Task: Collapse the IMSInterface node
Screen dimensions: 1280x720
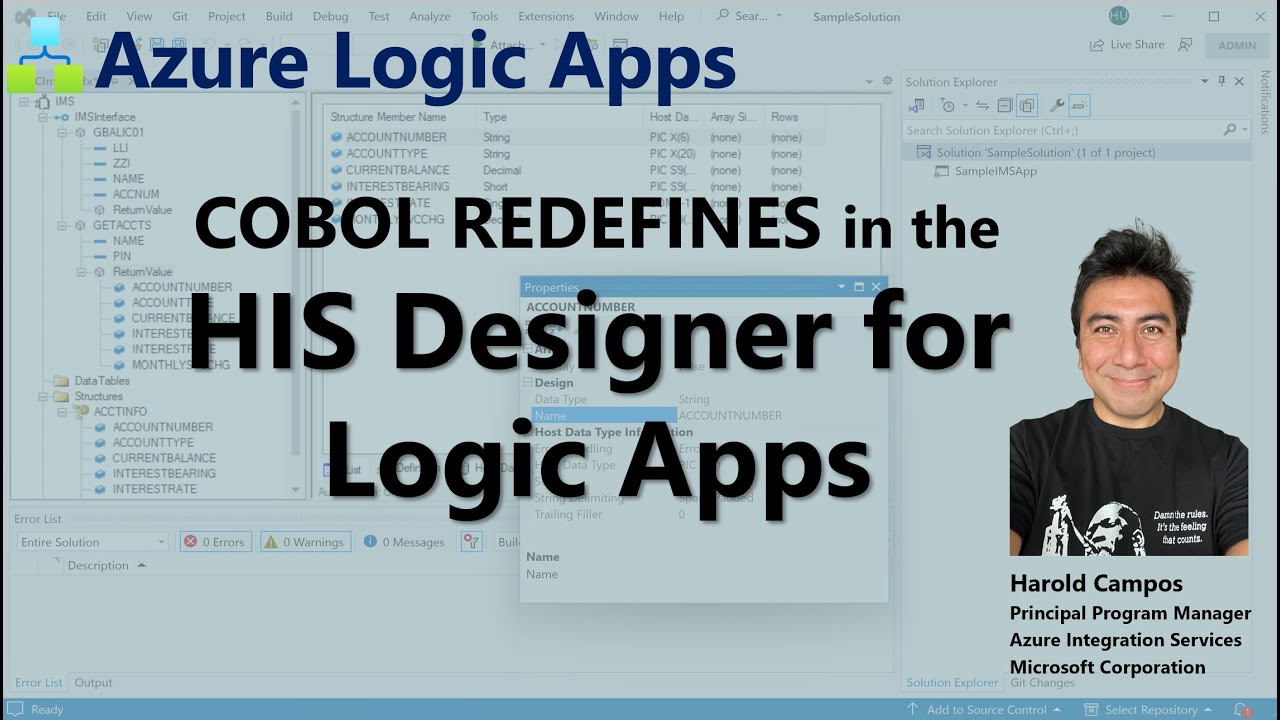Action: coord(44,117)
